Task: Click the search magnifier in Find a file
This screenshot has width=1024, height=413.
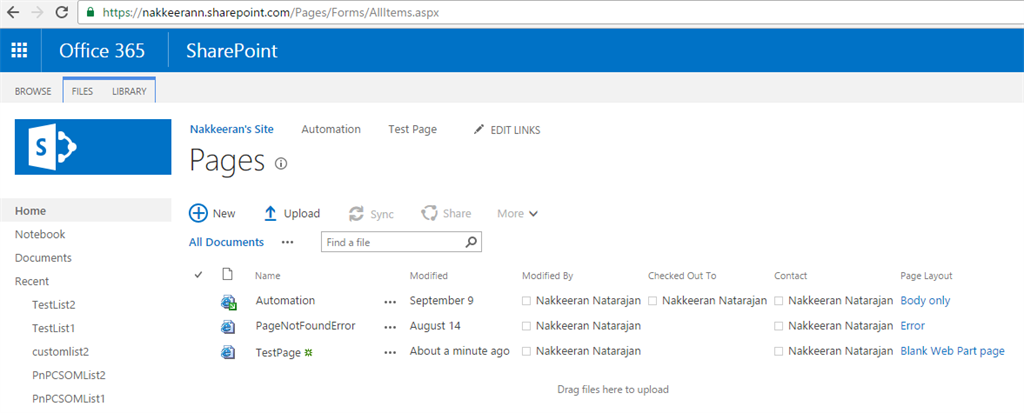Action: (x=472, y=242)
